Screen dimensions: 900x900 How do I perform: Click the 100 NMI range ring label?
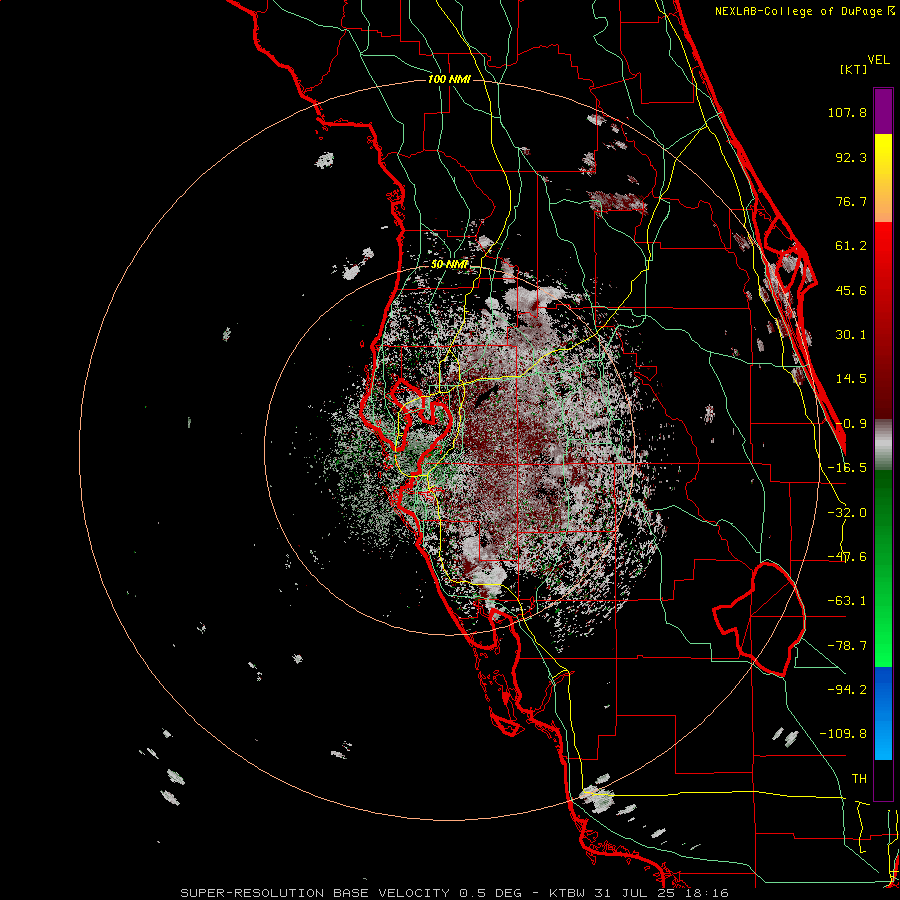pos(449,79)
